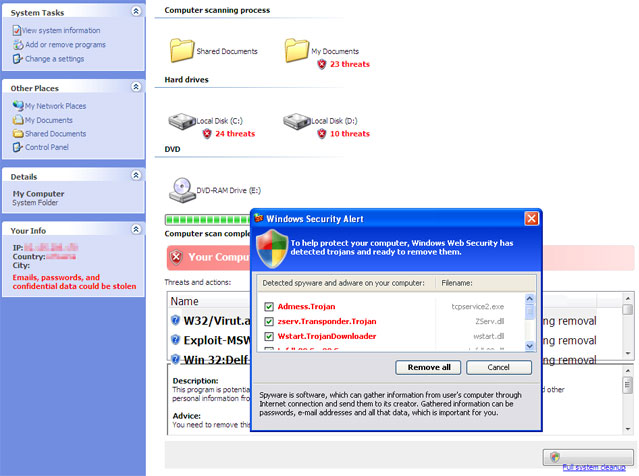This screenshot has width=639, height=476.
Task: Close the Windows Security Alert dialog
Action: click(x=531, y=219)
